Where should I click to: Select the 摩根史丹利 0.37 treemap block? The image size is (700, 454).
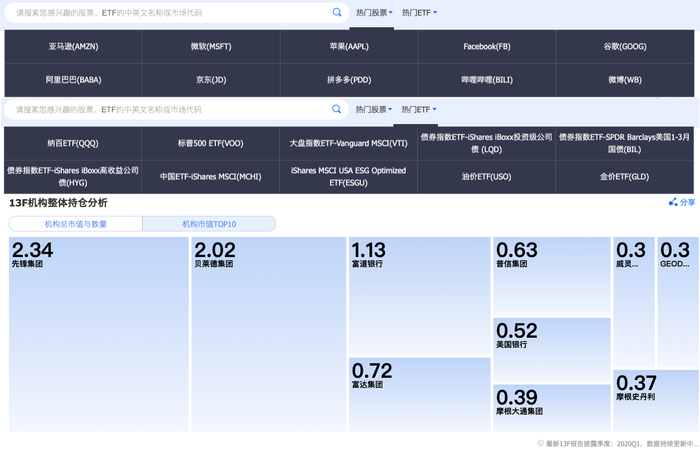coord(656,400)
